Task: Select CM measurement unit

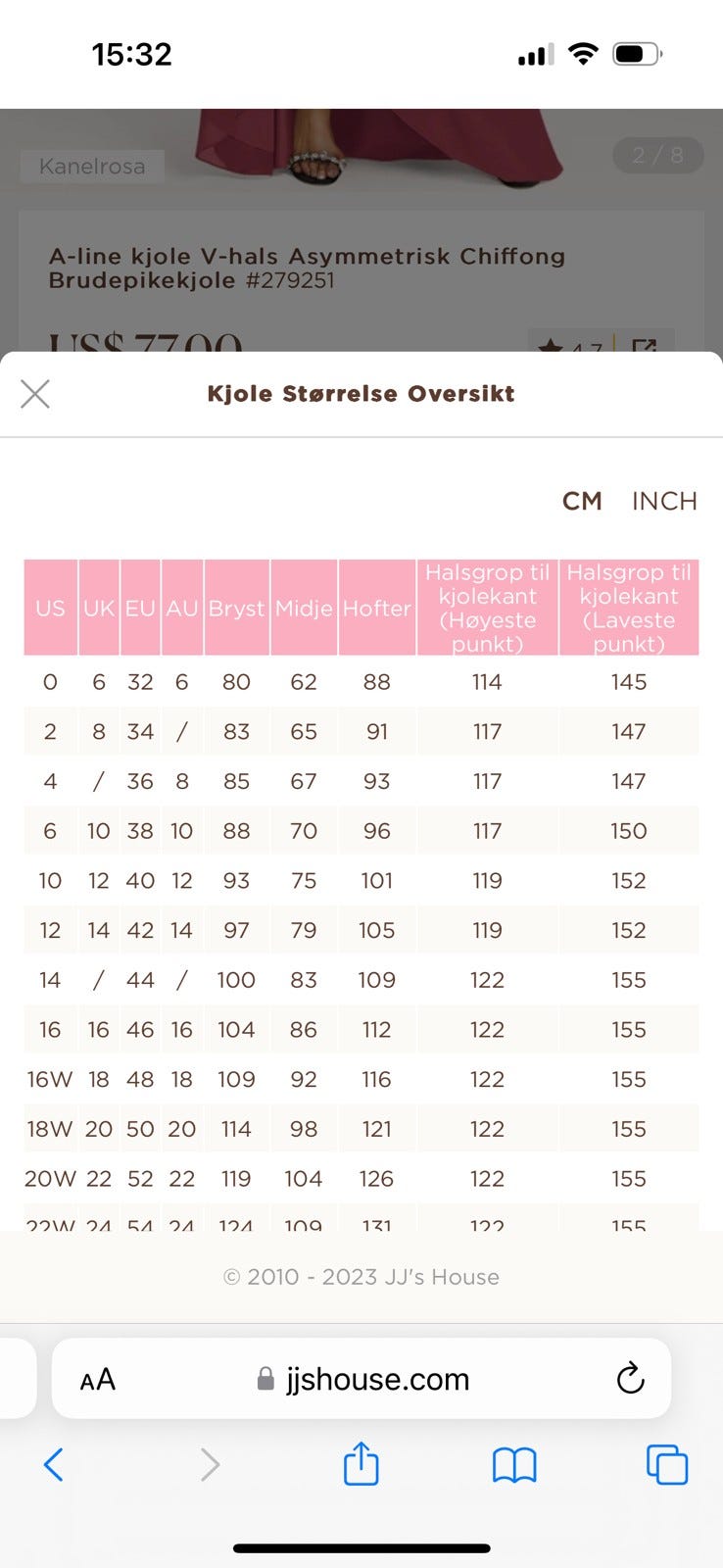Action: point(582,501)
